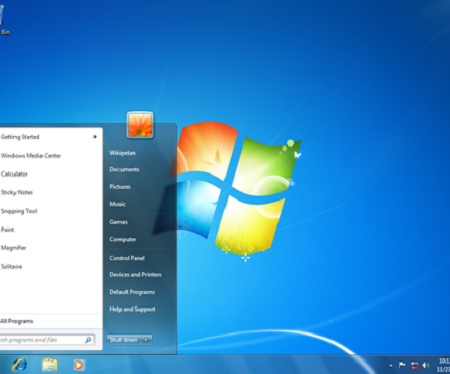The image size is (450, 374).
Task: Launch Windows Media Center
Action: click(31, 156)
